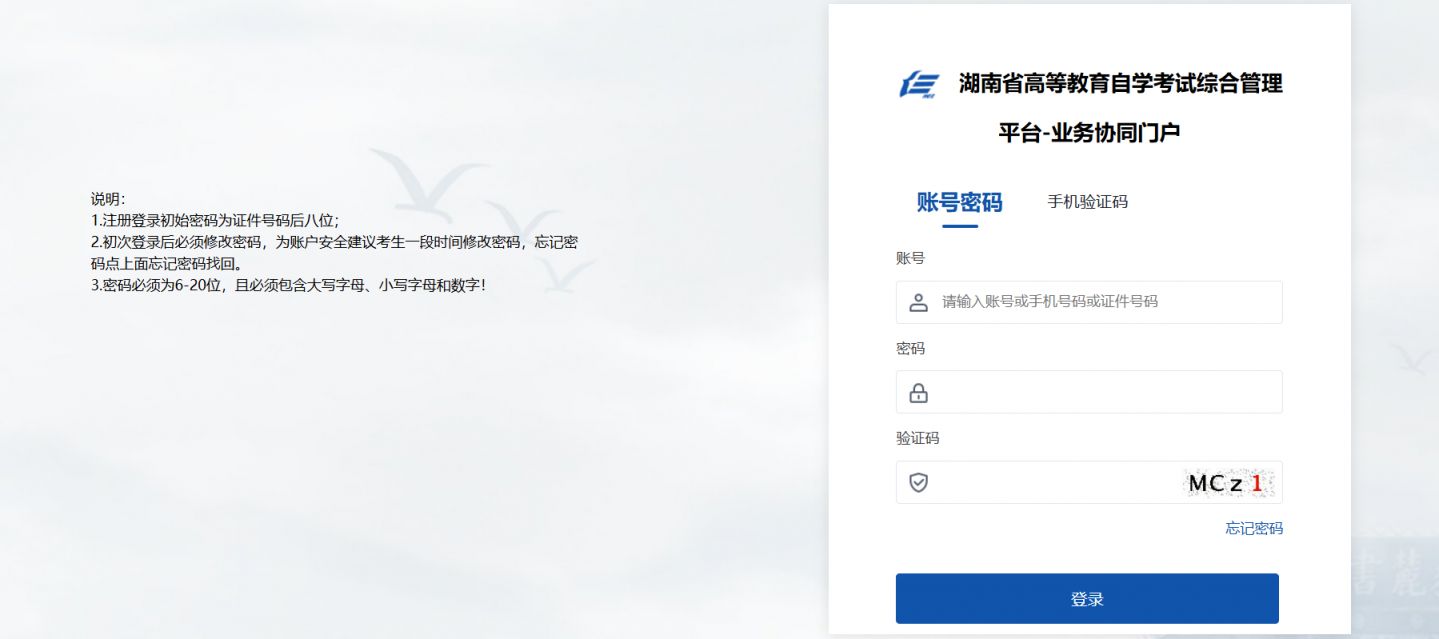Click the lock icon in password field

coord(918,392)
